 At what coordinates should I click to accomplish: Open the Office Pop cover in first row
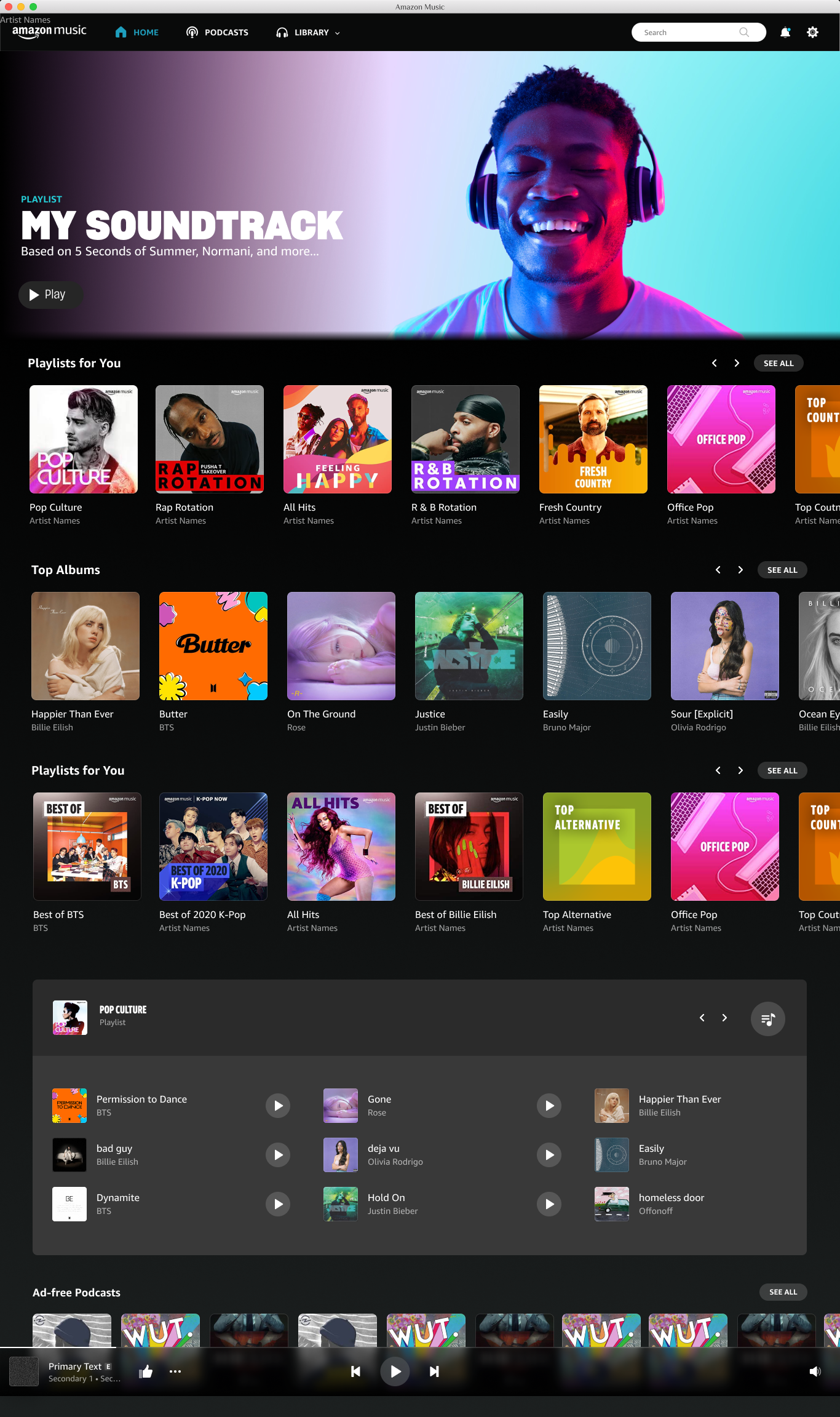coord(721,439)
